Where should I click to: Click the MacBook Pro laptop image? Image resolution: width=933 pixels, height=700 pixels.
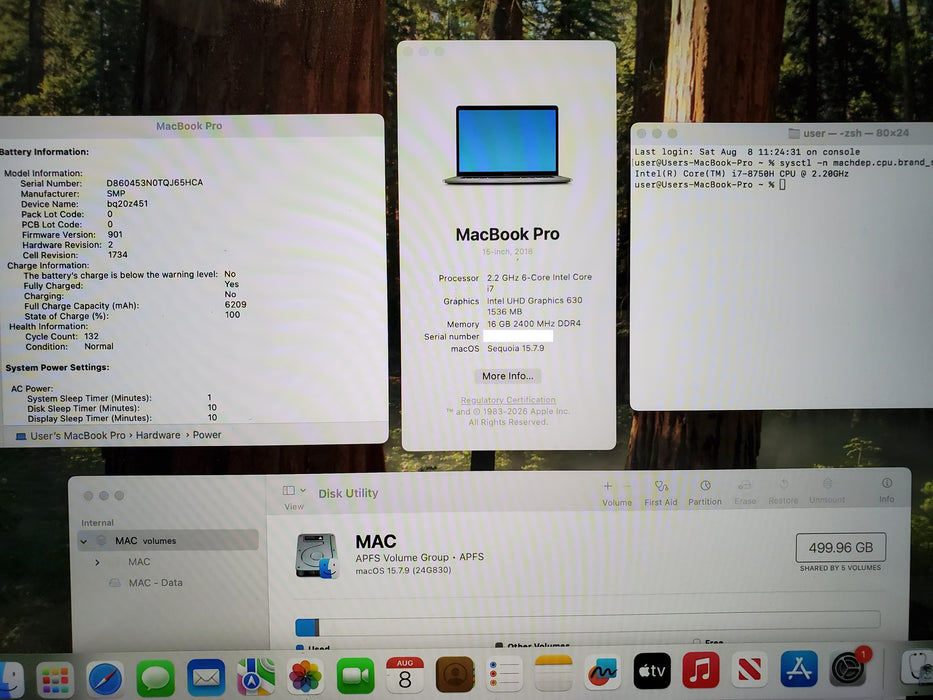coord(507,145)
